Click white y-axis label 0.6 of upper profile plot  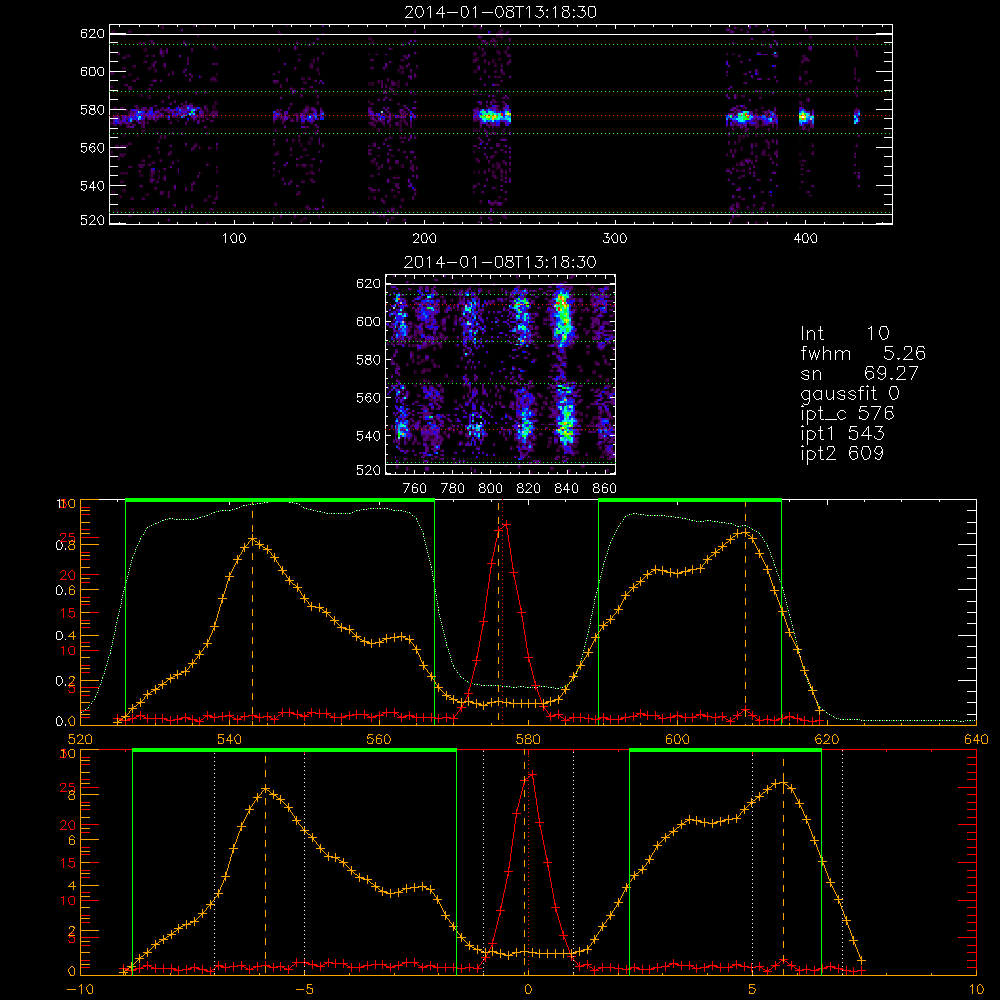(66, 591)
